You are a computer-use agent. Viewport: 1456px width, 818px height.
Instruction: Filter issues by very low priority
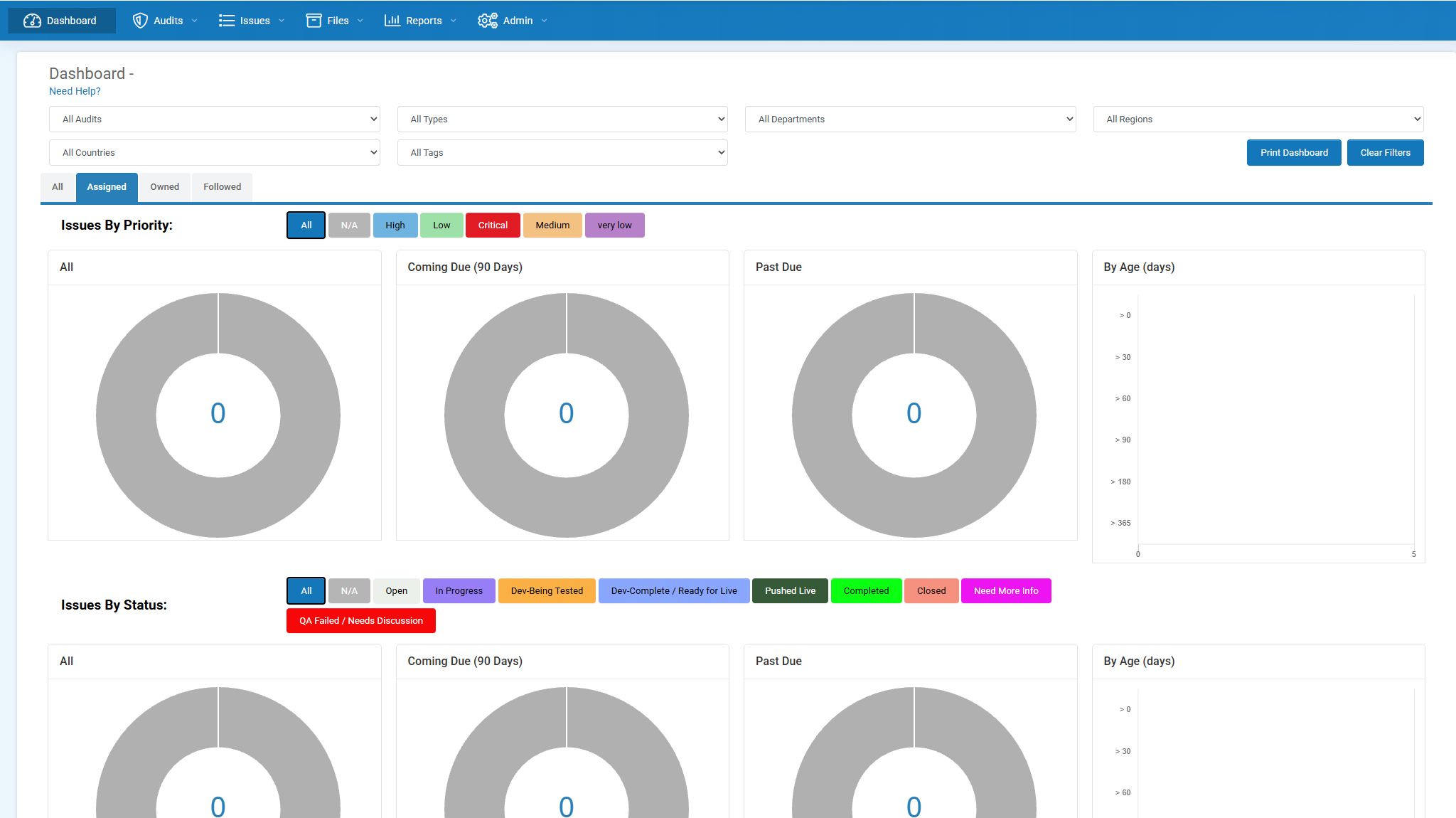click(614, 225)
